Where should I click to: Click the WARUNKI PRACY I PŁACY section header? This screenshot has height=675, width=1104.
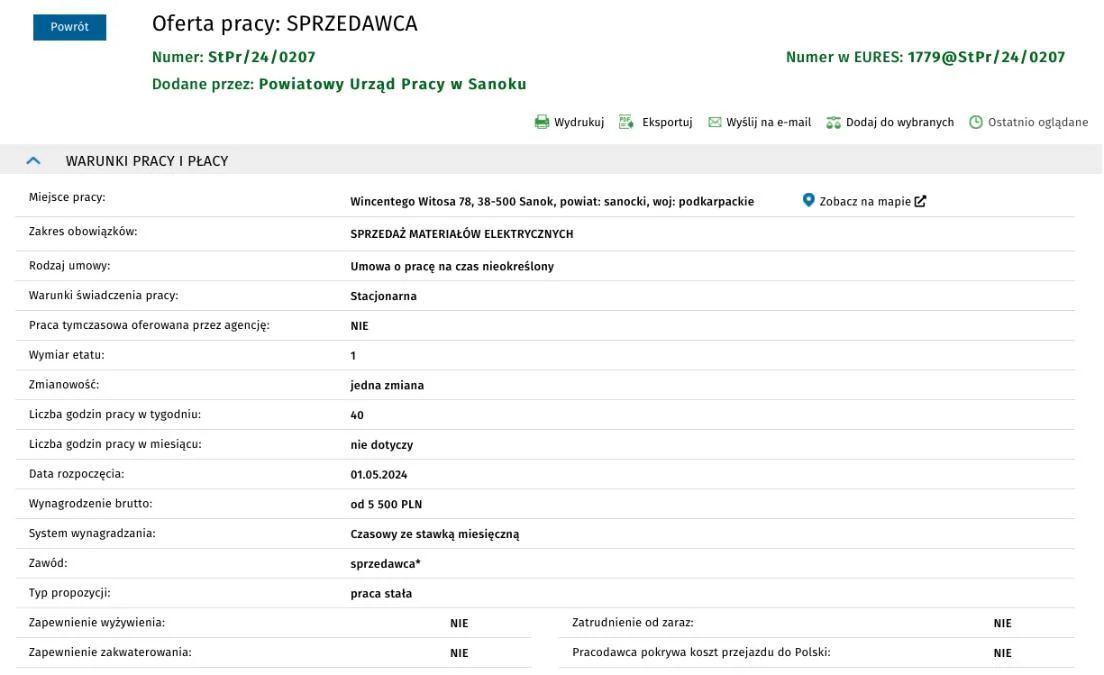(147, 161)
